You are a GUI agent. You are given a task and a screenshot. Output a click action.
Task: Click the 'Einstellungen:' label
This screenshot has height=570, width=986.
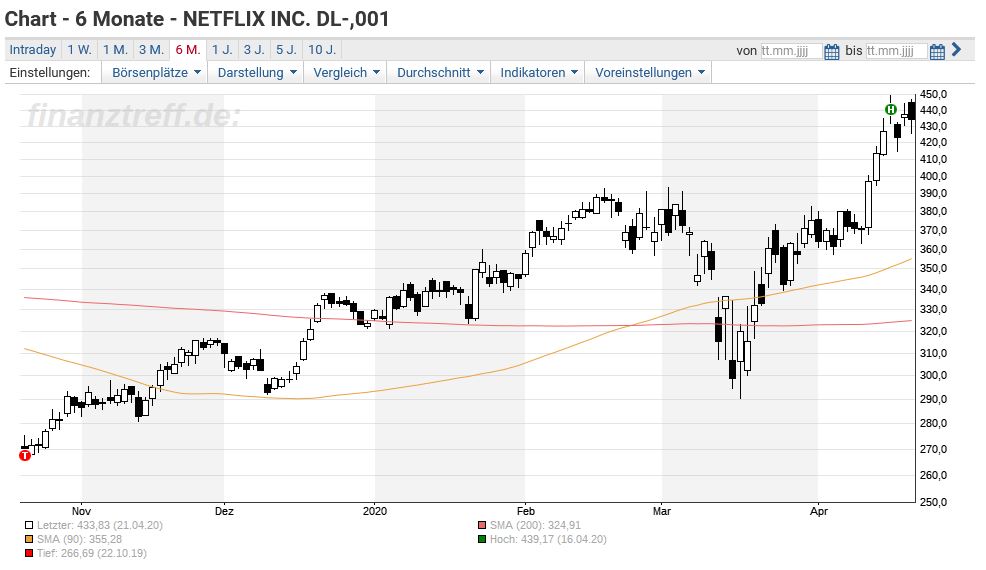coord(50,72)
